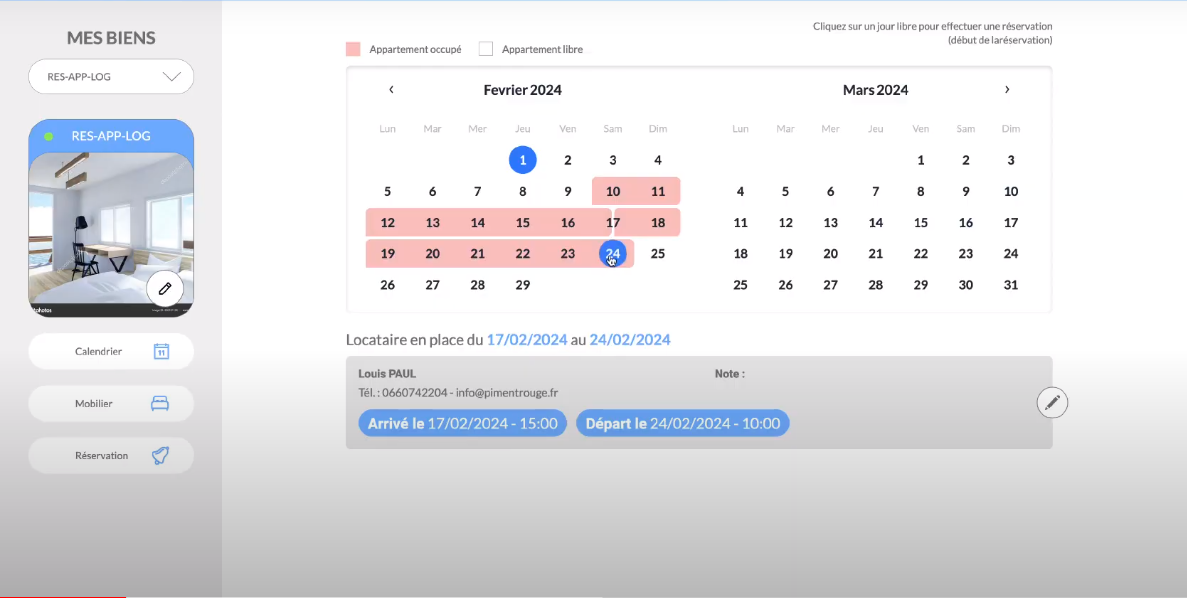
Task: Click the bell icon beside Réservation
Action: [x=160, y=455]
